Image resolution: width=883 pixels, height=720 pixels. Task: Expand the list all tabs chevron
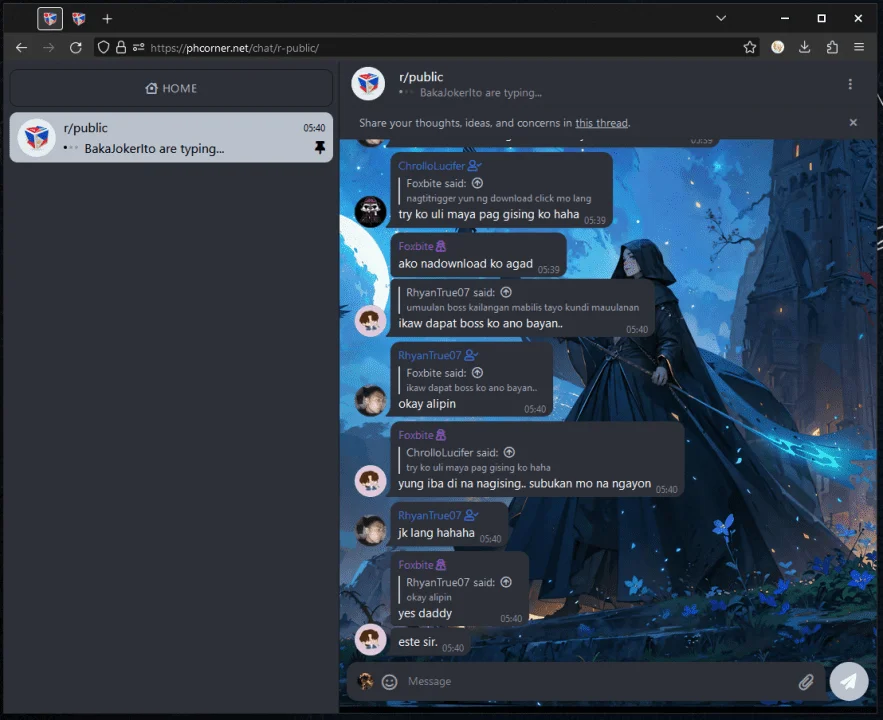[x=721, y=18]
